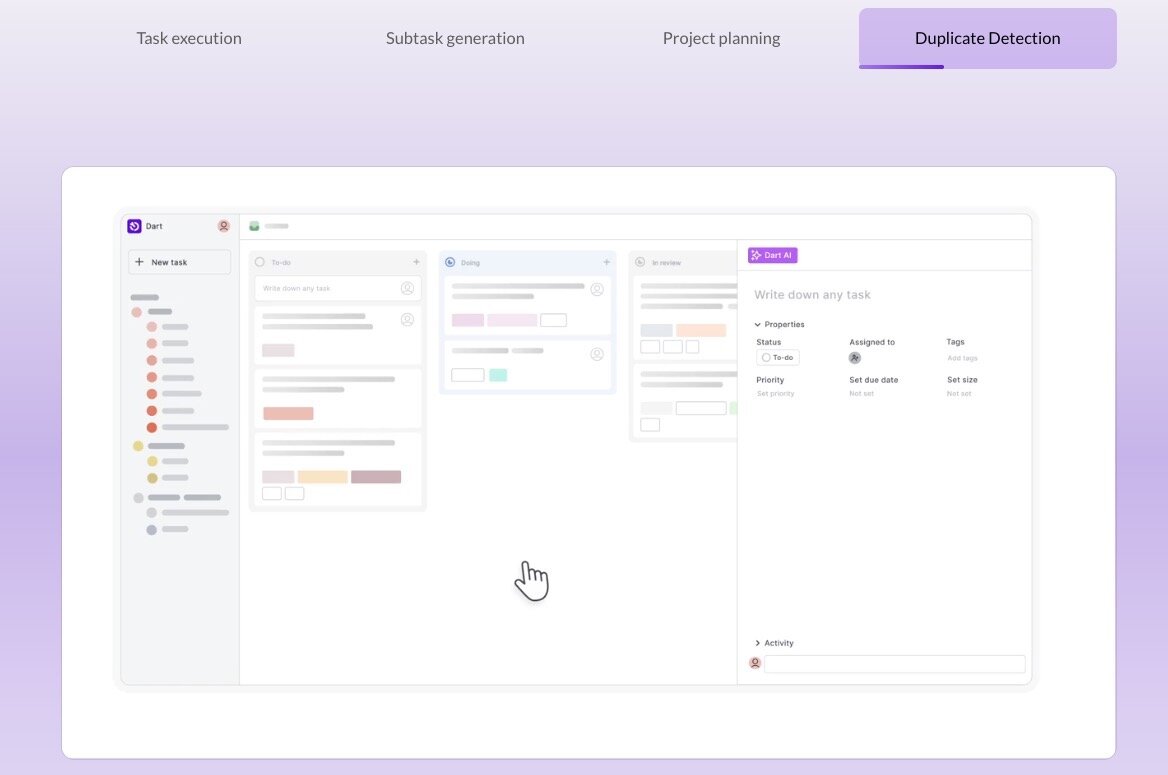Click the green workspace icon in the breadcrumb bar

(253, 226)
